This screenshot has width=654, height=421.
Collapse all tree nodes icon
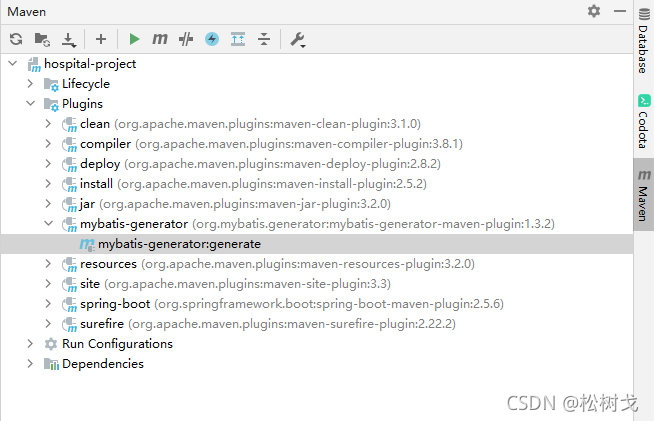coord(264,39)
